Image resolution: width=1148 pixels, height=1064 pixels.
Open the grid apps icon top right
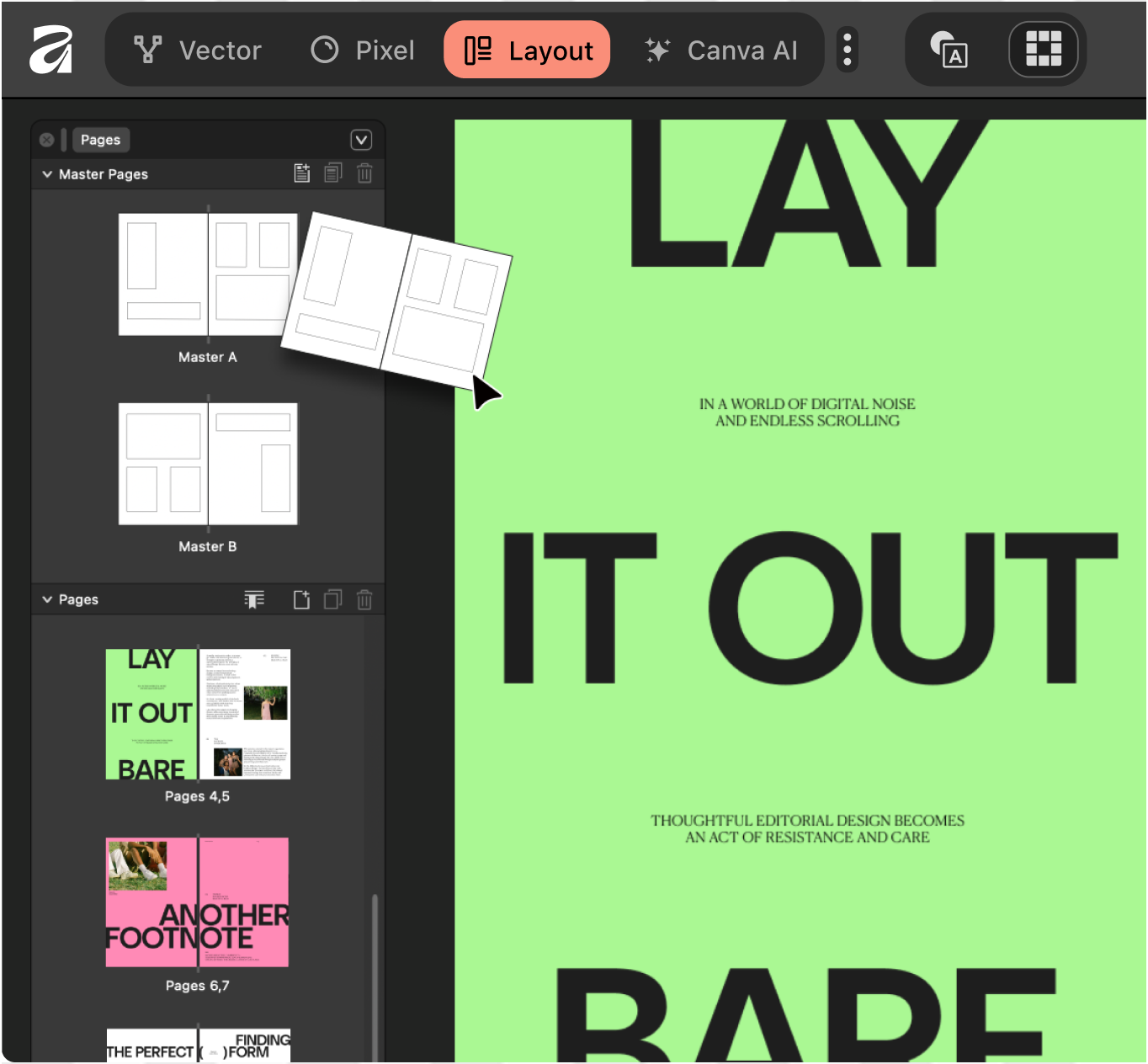[x=1044, y=50]
